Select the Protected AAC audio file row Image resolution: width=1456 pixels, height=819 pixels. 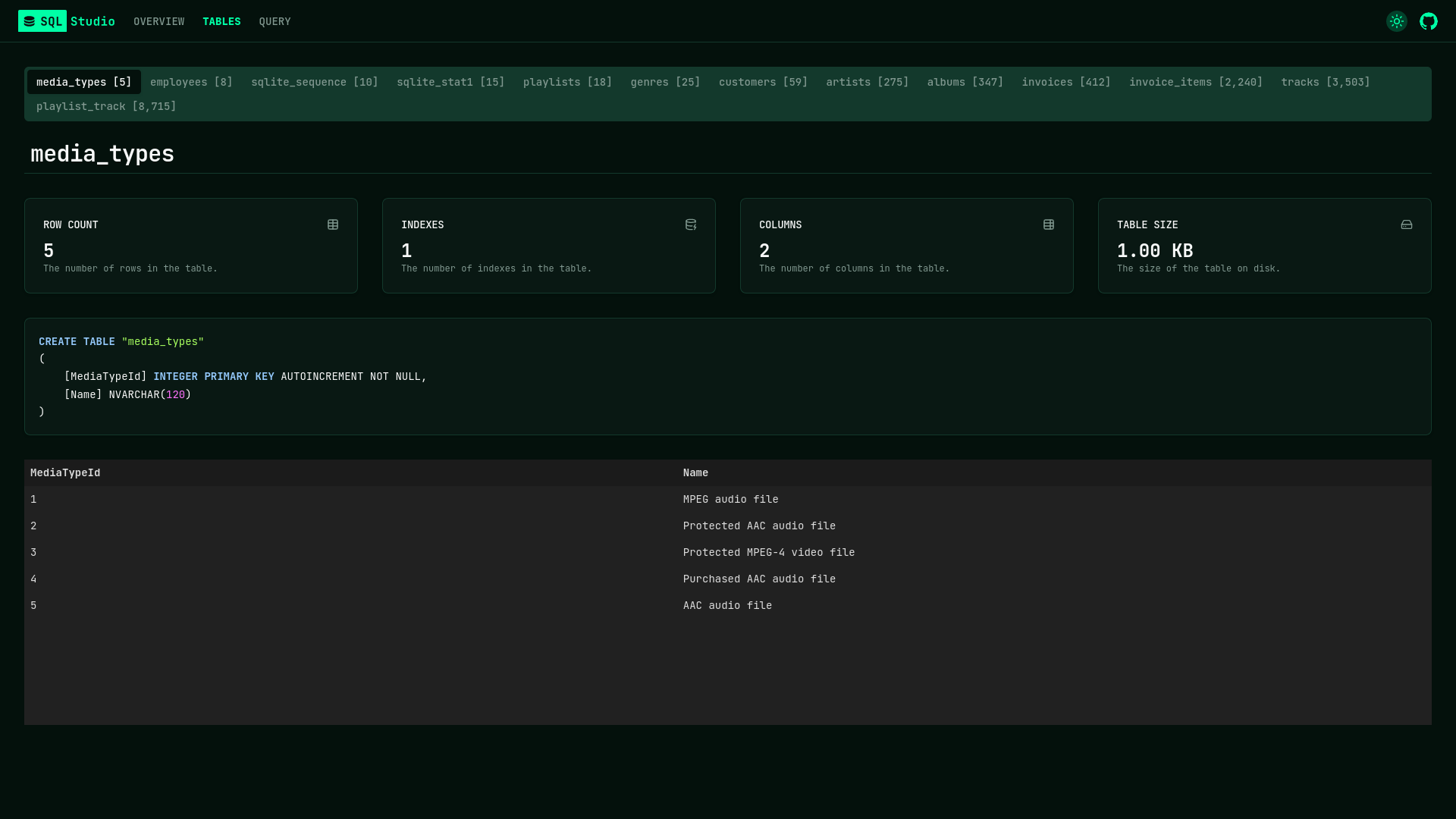click(x=759, y=526)
